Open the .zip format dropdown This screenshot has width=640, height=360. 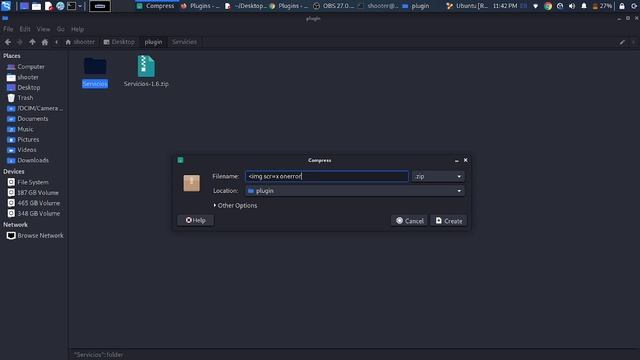click(438, 176)
